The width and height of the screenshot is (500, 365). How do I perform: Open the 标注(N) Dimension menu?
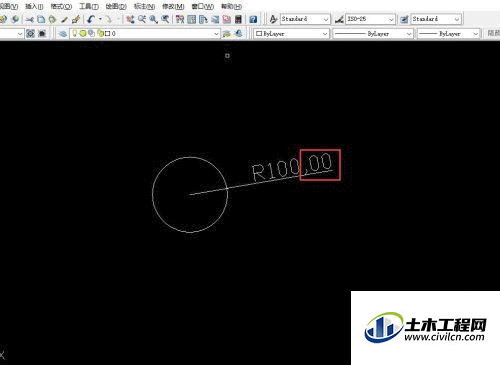(x=144, y=6)
